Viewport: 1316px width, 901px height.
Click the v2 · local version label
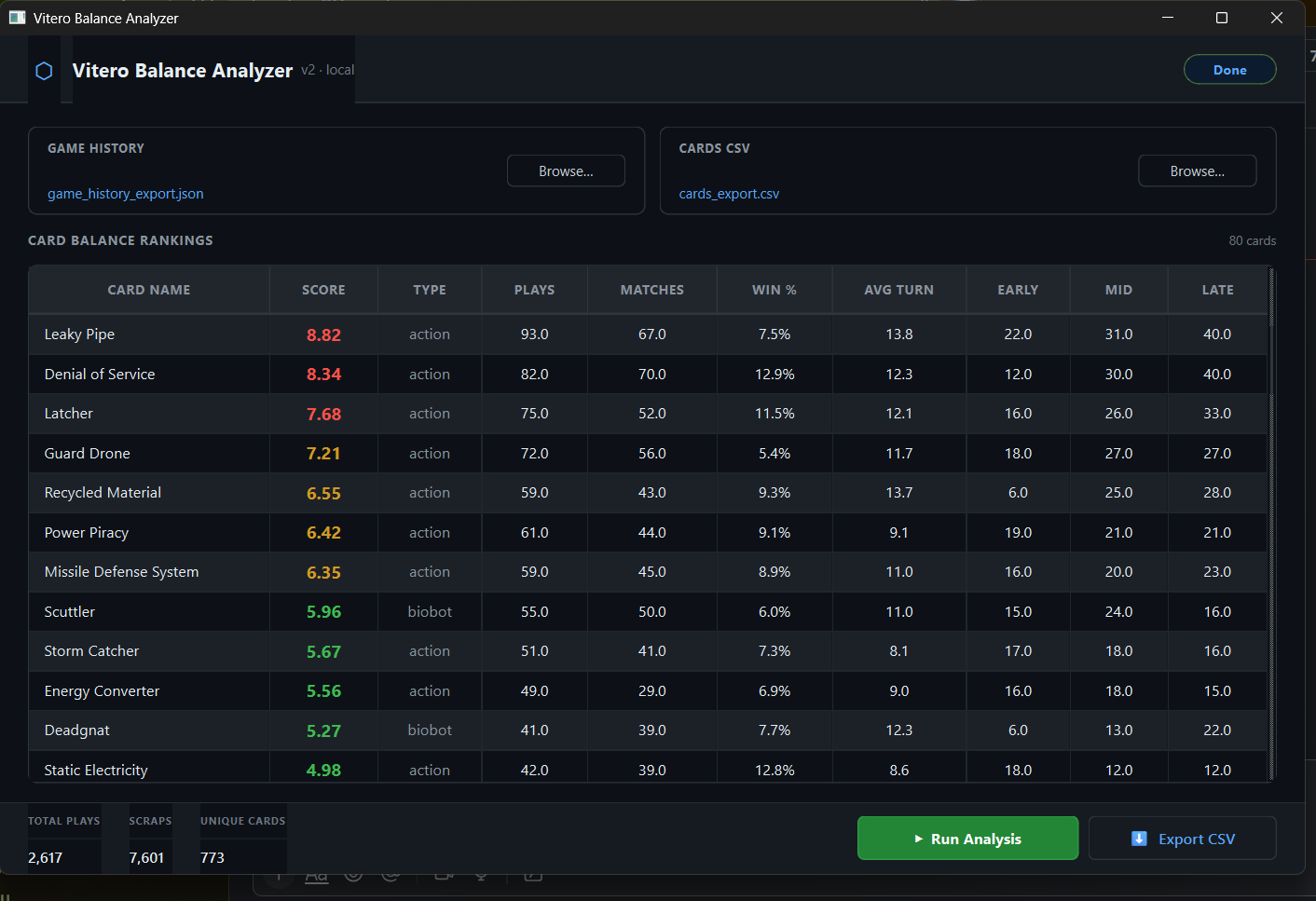[x=327, y=70]
